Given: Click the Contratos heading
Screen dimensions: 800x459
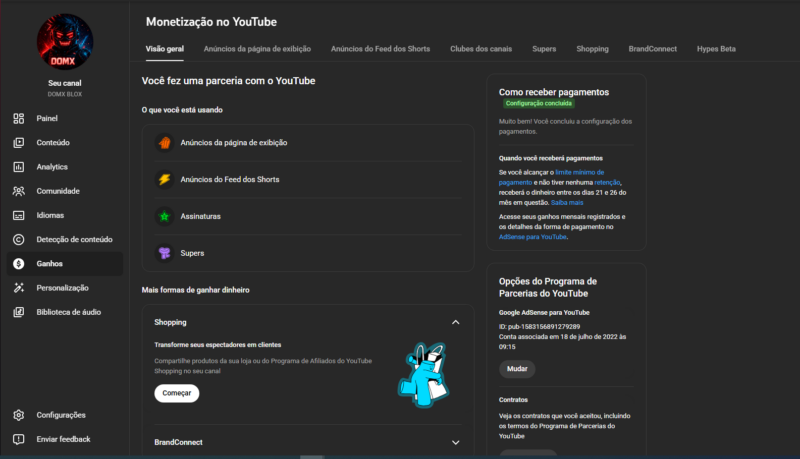Looking at the screenshot, I should (513, 400).
